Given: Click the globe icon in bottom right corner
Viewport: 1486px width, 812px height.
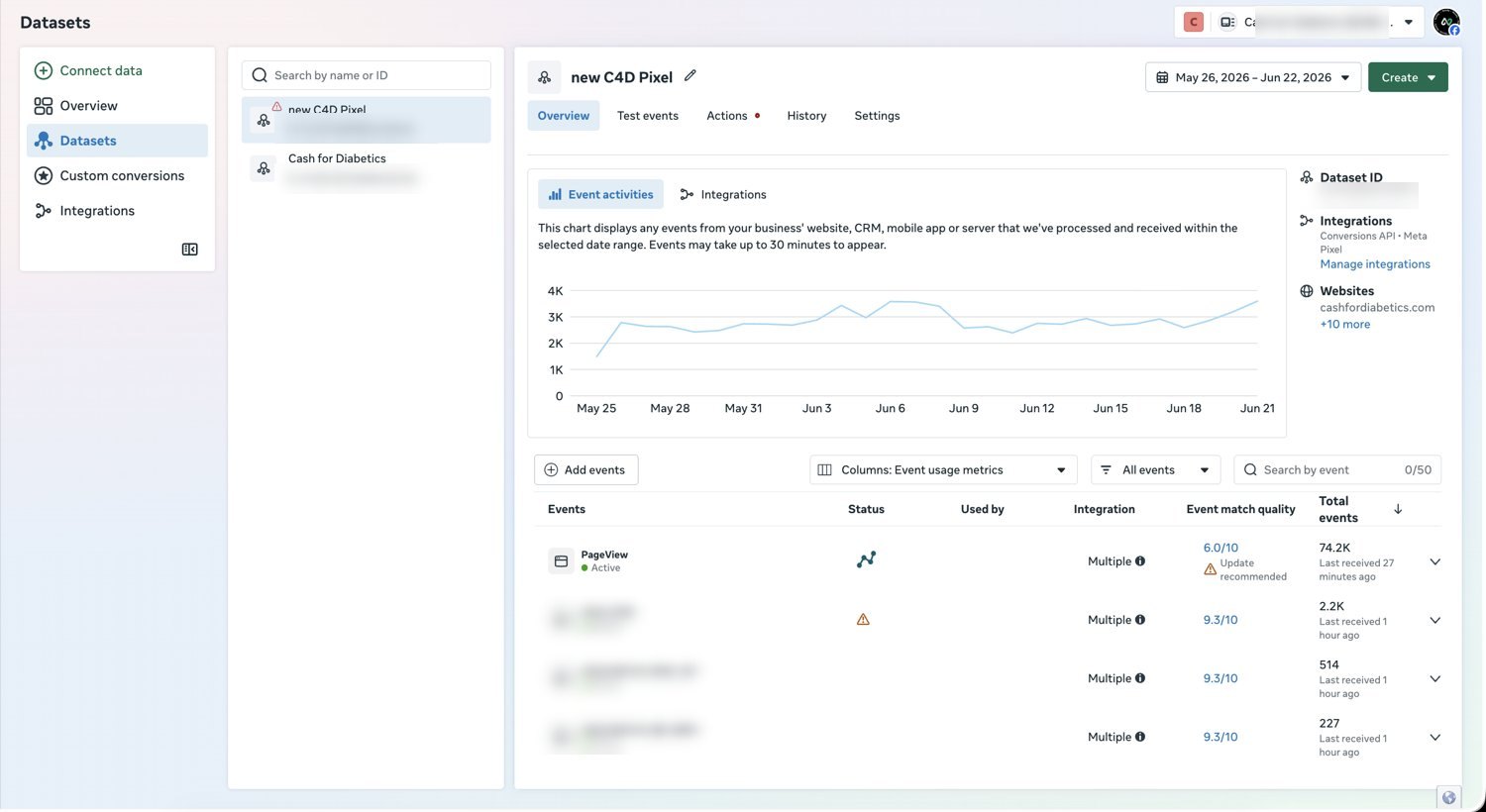Looking at the screenshot, I should 1449,798.
